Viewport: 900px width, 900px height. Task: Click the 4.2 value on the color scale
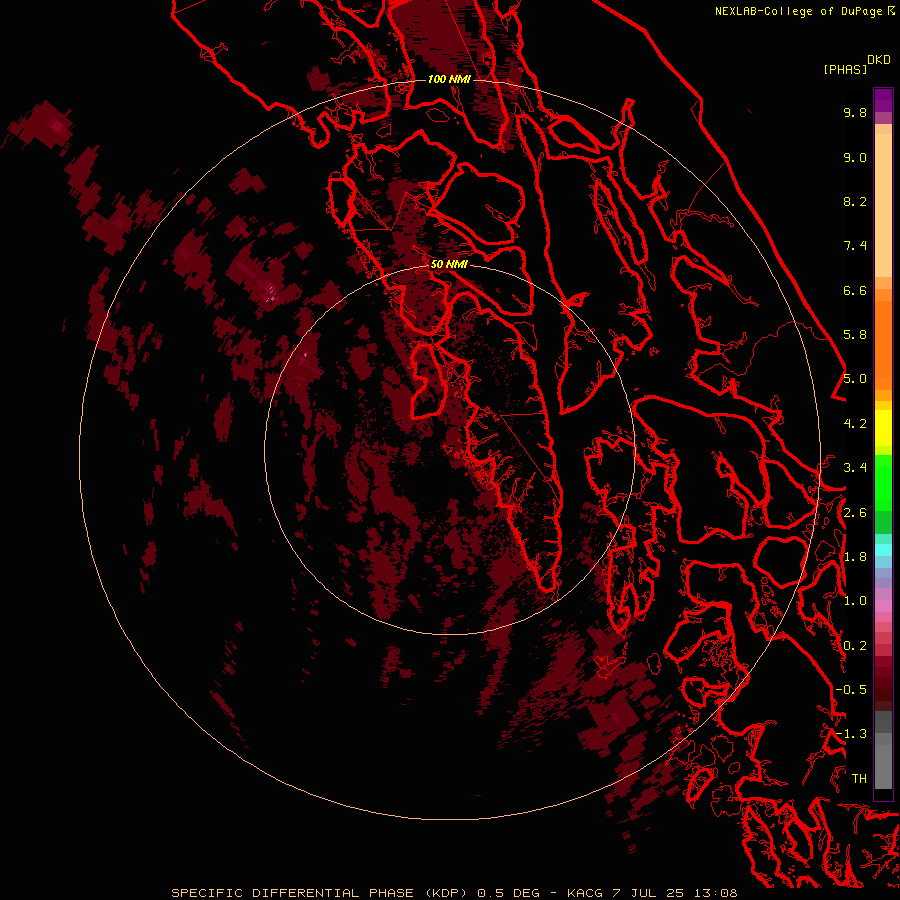[855, 424]
